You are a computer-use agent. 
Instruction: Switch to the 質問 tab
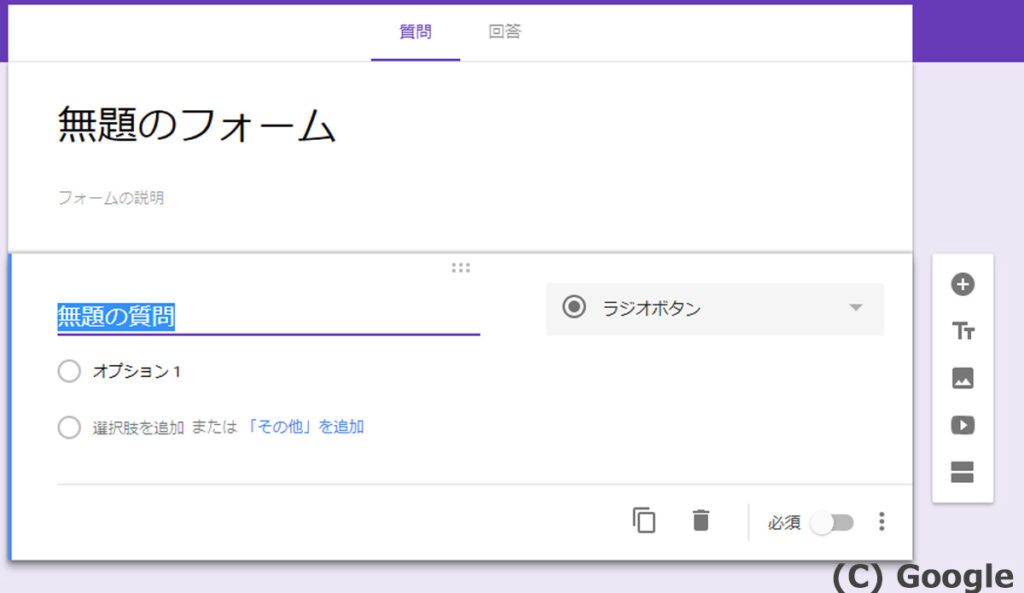click(415, 32)
